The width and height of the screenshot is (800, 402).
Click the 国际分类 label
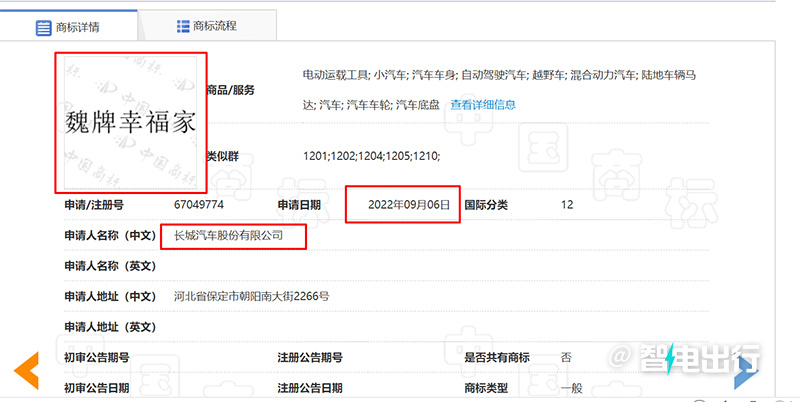(486, 205)
